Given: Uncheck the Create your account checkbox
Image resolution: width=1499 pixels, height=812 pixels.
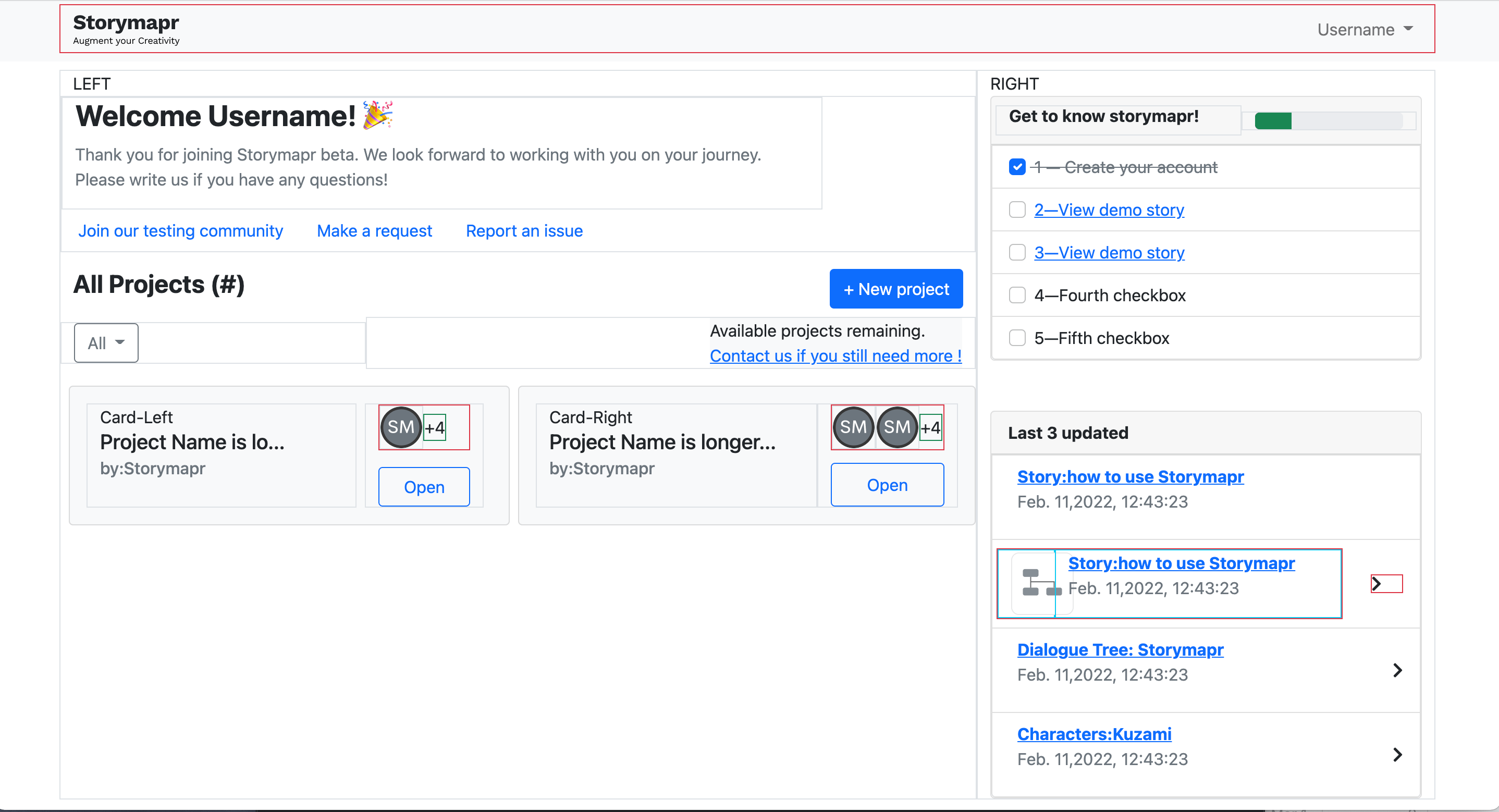Looking at the screenshot, I should click(x=1017, y=167).
